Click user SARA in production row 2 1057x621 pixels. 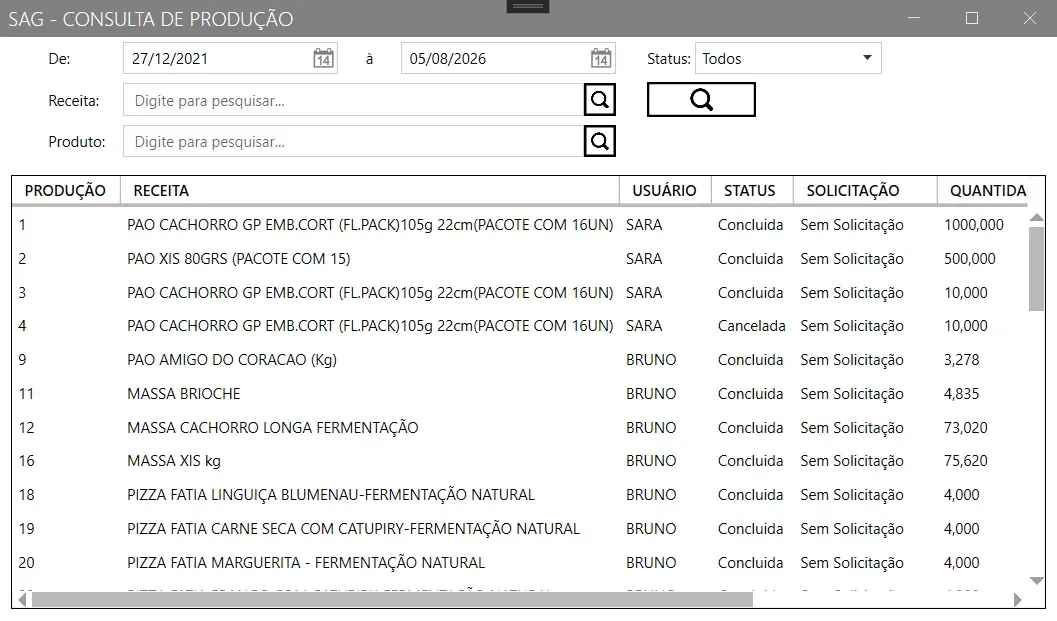[644, 258]
